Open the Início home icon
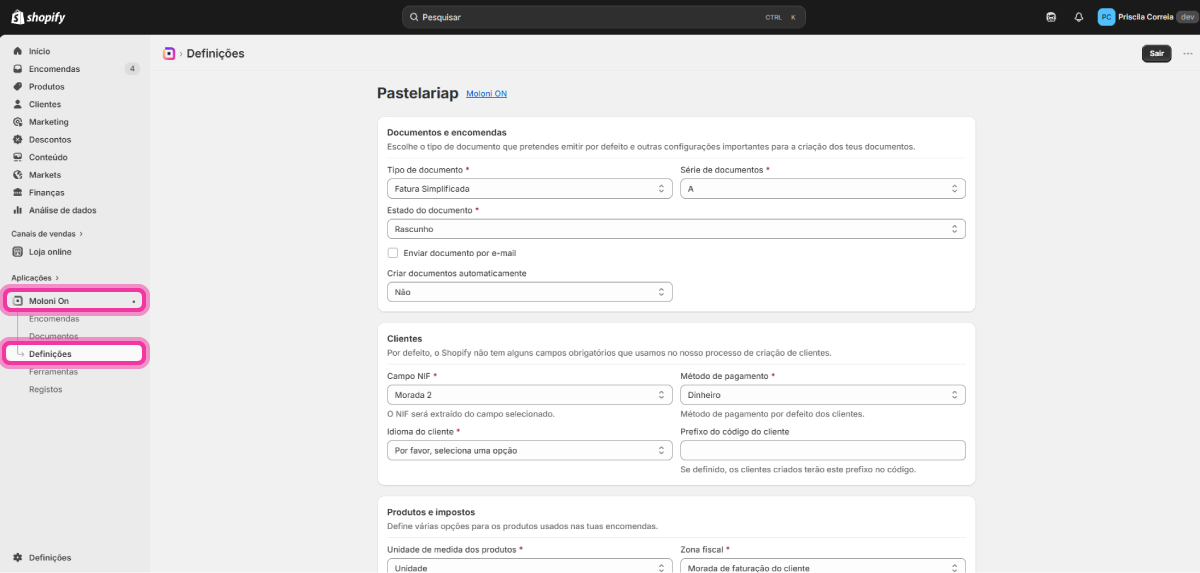 tap(17, 51)
